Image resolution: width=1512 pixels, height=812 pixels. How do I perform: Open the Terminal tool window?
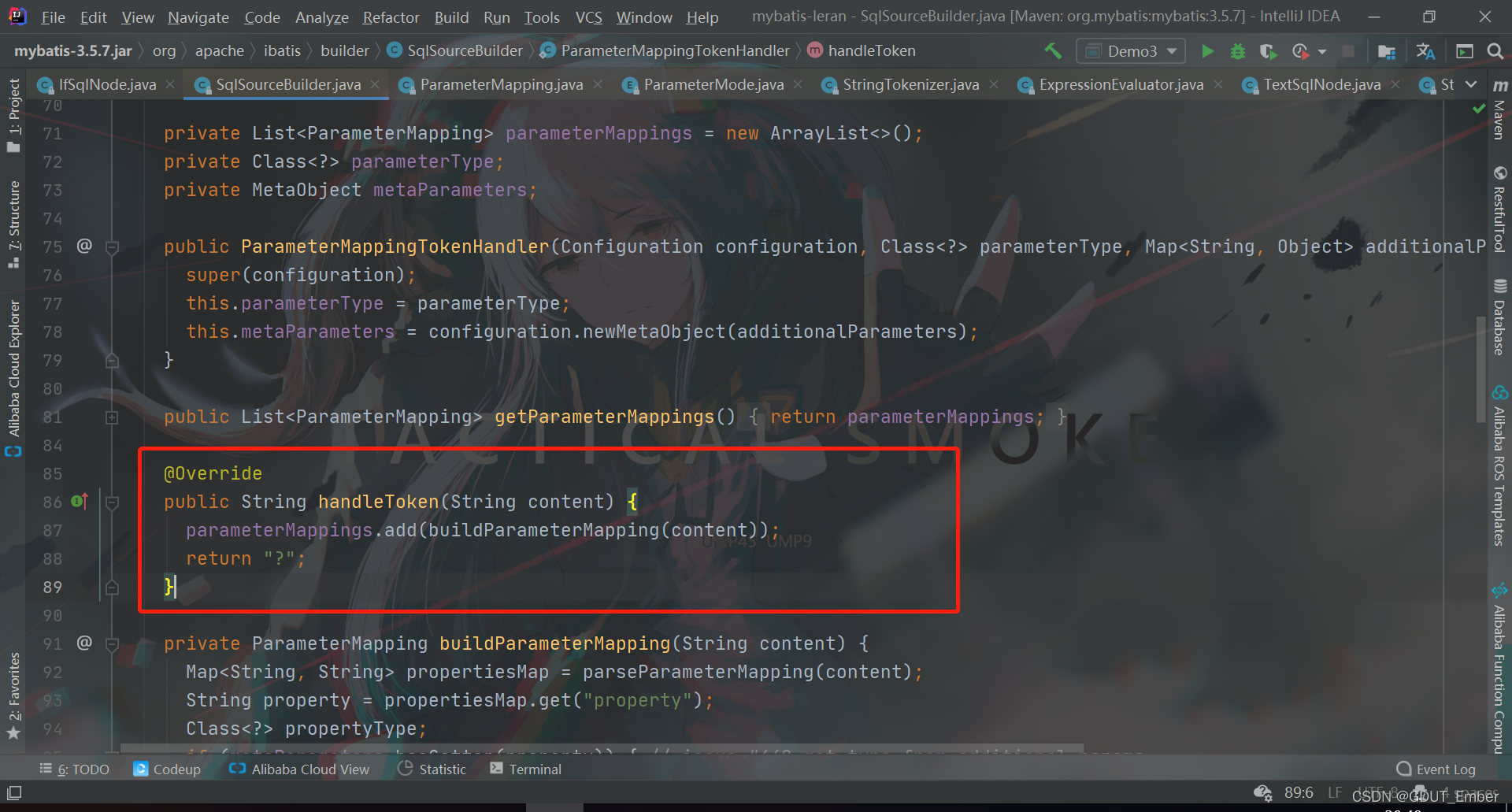click(x=526, y=769)
